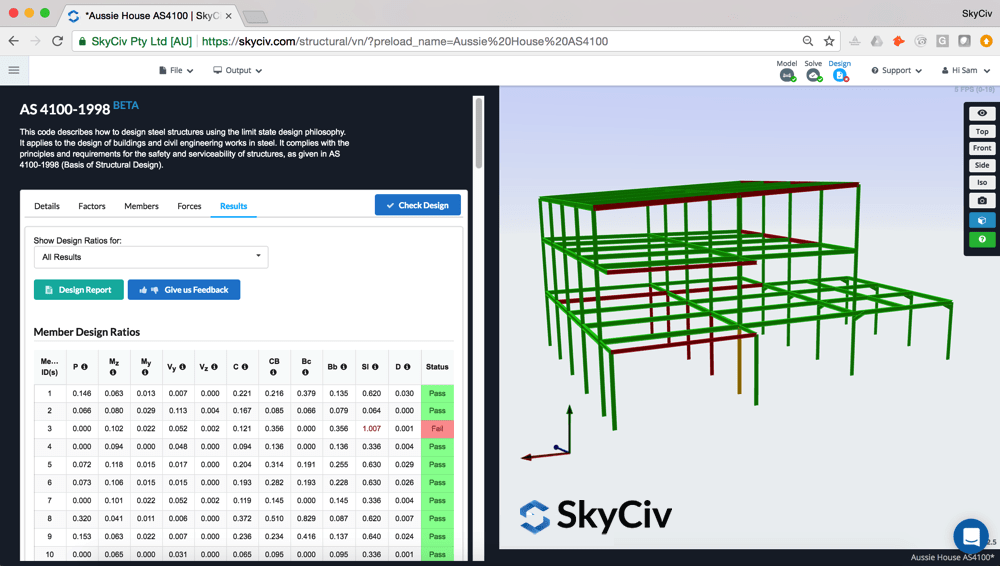This screenshot has height=566, width=1000.
Task: Toggle the 3D cube render mode
Action: [982, 221]
